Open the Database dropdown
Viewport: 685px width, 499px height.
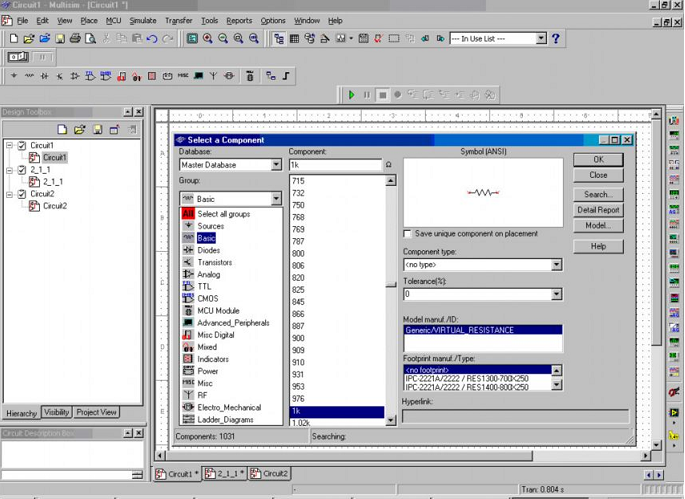[276, 165]
